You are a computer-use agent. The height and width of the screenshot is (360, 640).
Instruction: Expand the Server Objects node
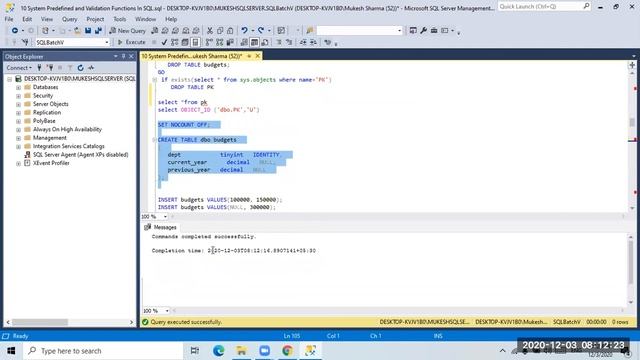[18, 104]
